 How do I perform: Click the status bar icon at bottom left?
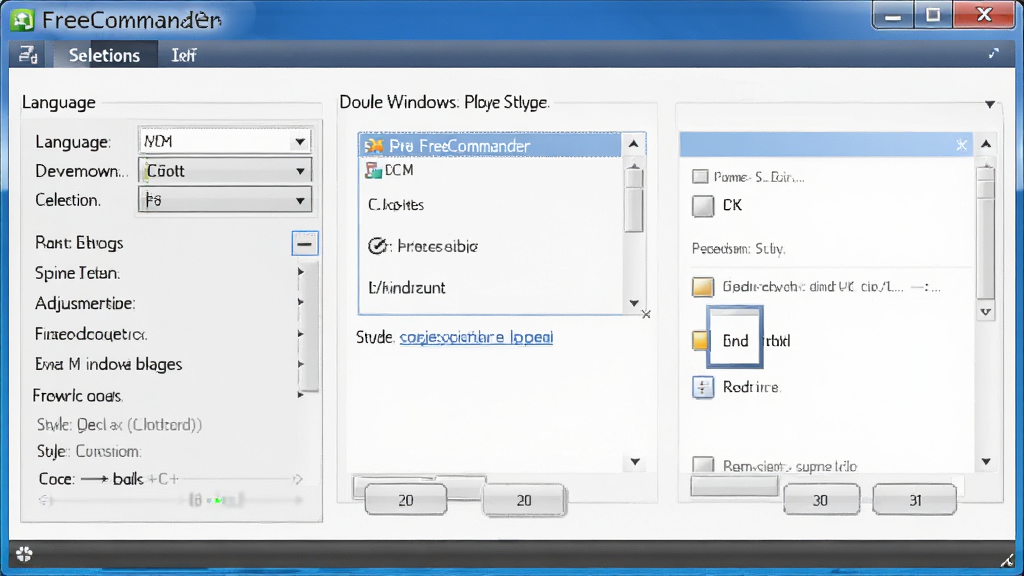24,554
